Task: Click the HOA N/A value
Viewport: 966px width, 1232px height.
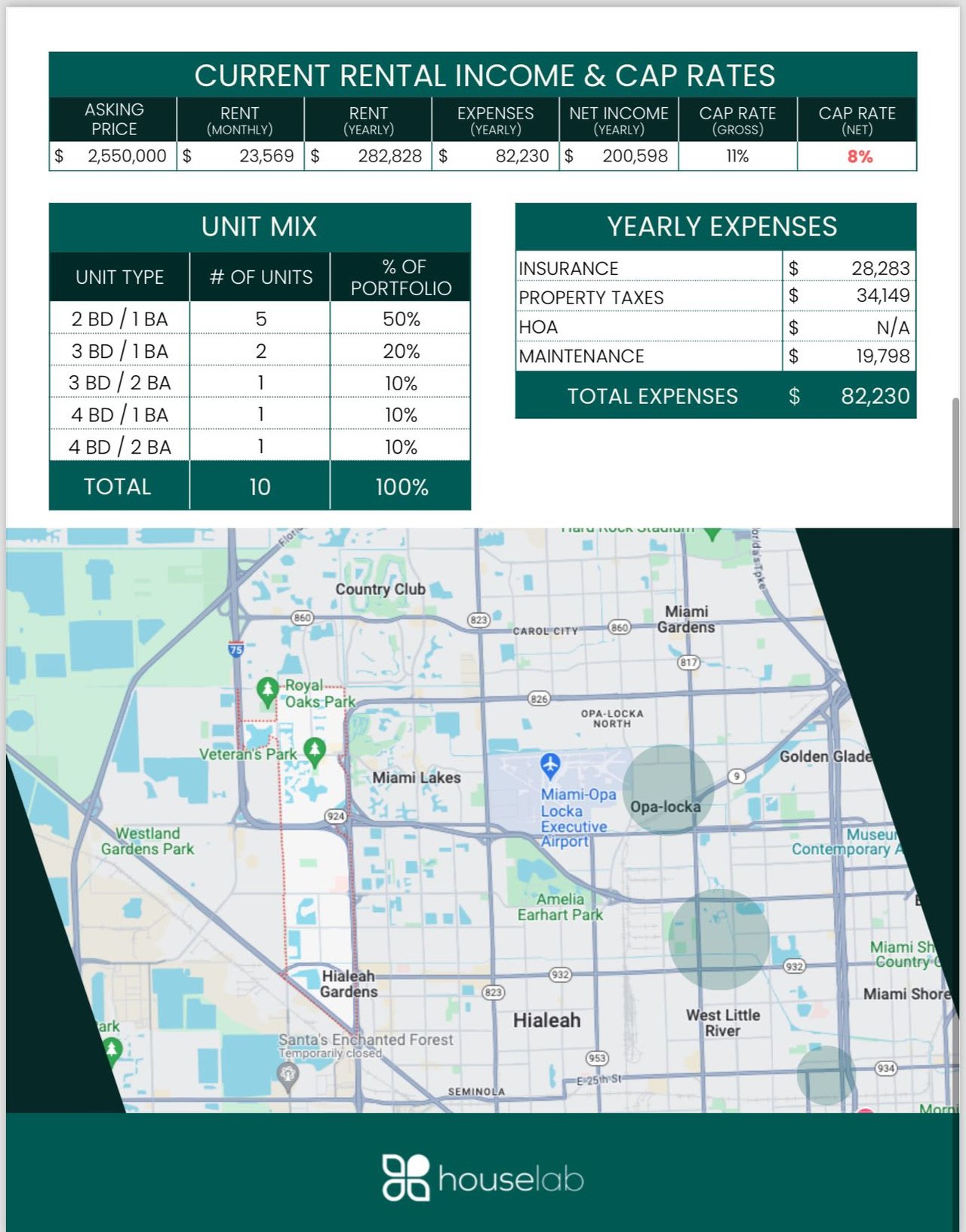Action: [x=893, y=327]
